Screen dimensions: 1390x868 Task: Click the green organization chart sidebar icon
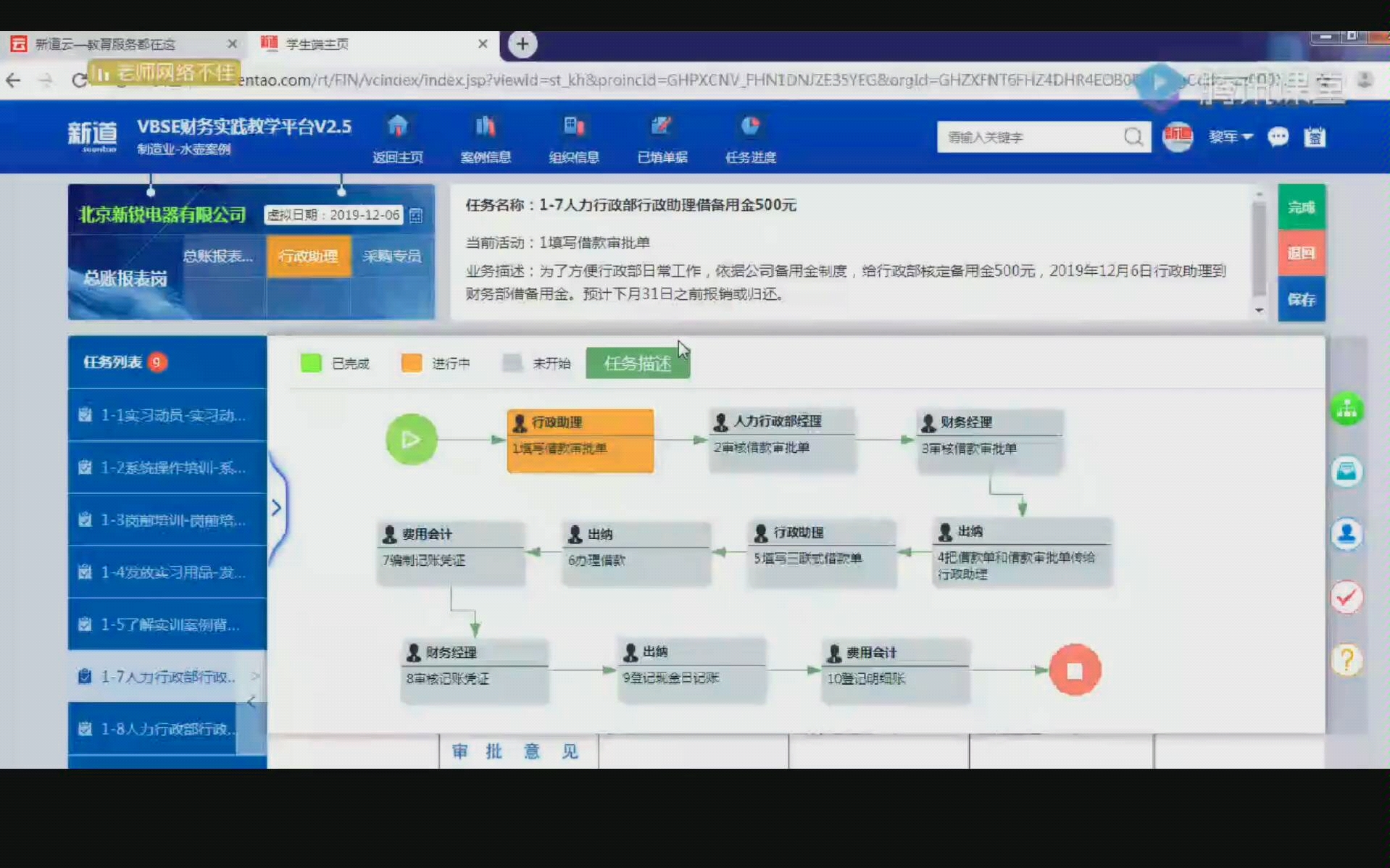[x=1347, y=409]
